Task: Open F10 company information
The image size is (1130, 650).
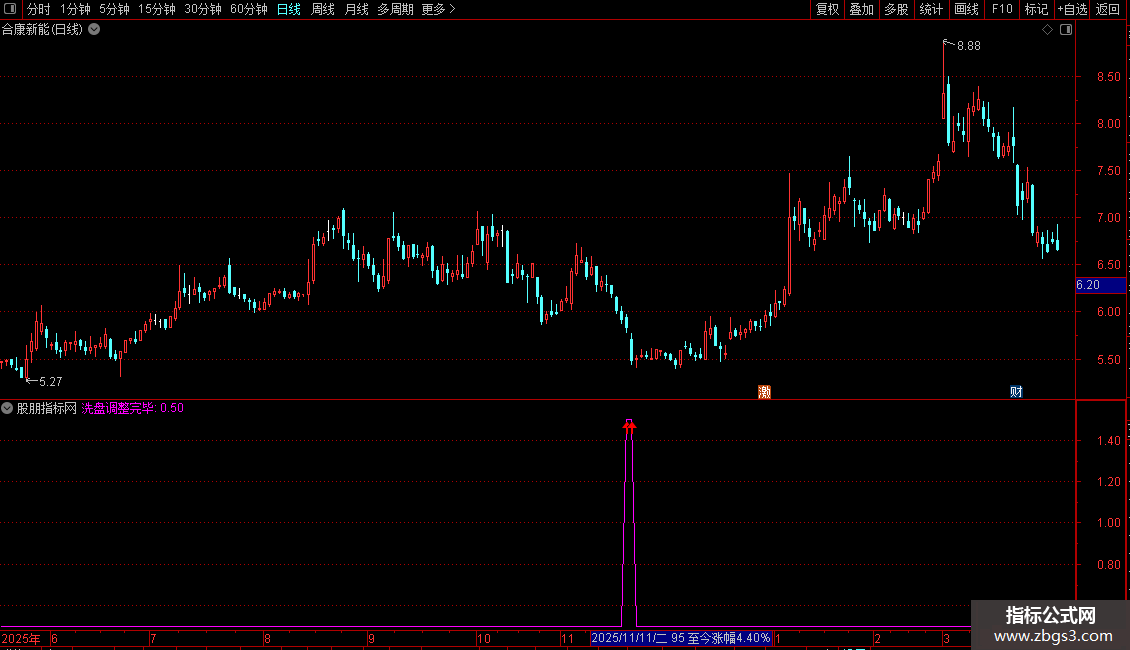Action: (1002, 9)
